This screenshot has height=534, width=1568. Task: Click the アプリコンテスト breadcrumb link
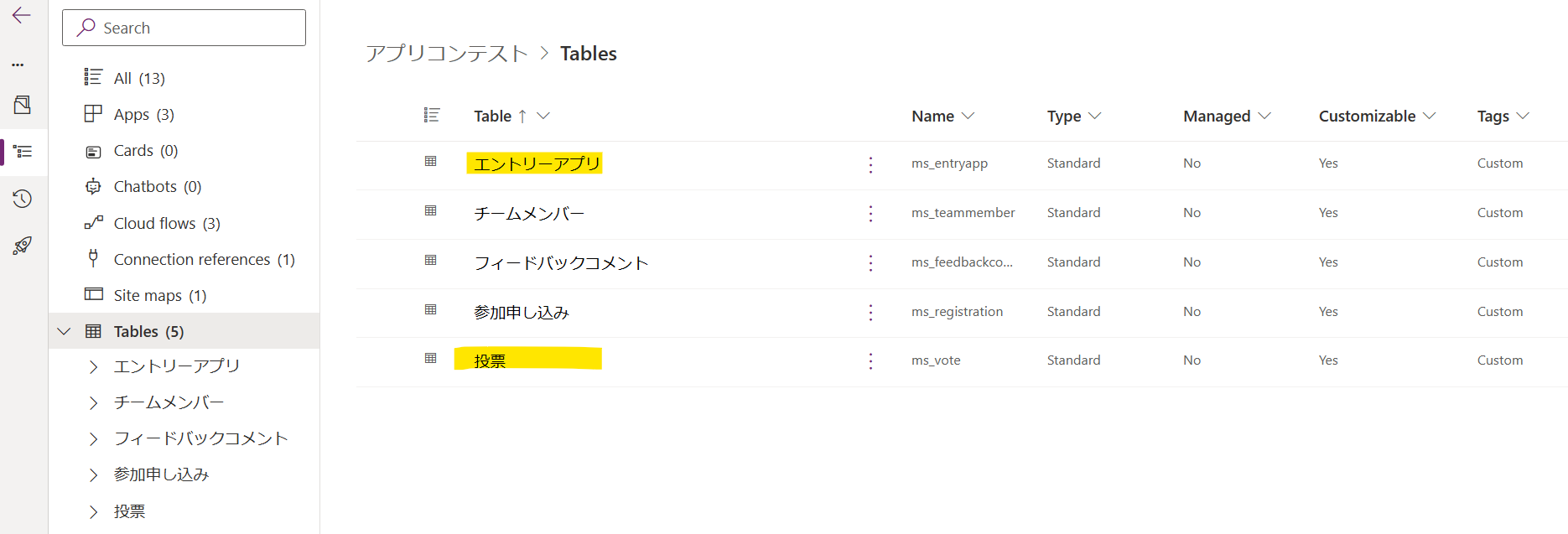(447, 54)
